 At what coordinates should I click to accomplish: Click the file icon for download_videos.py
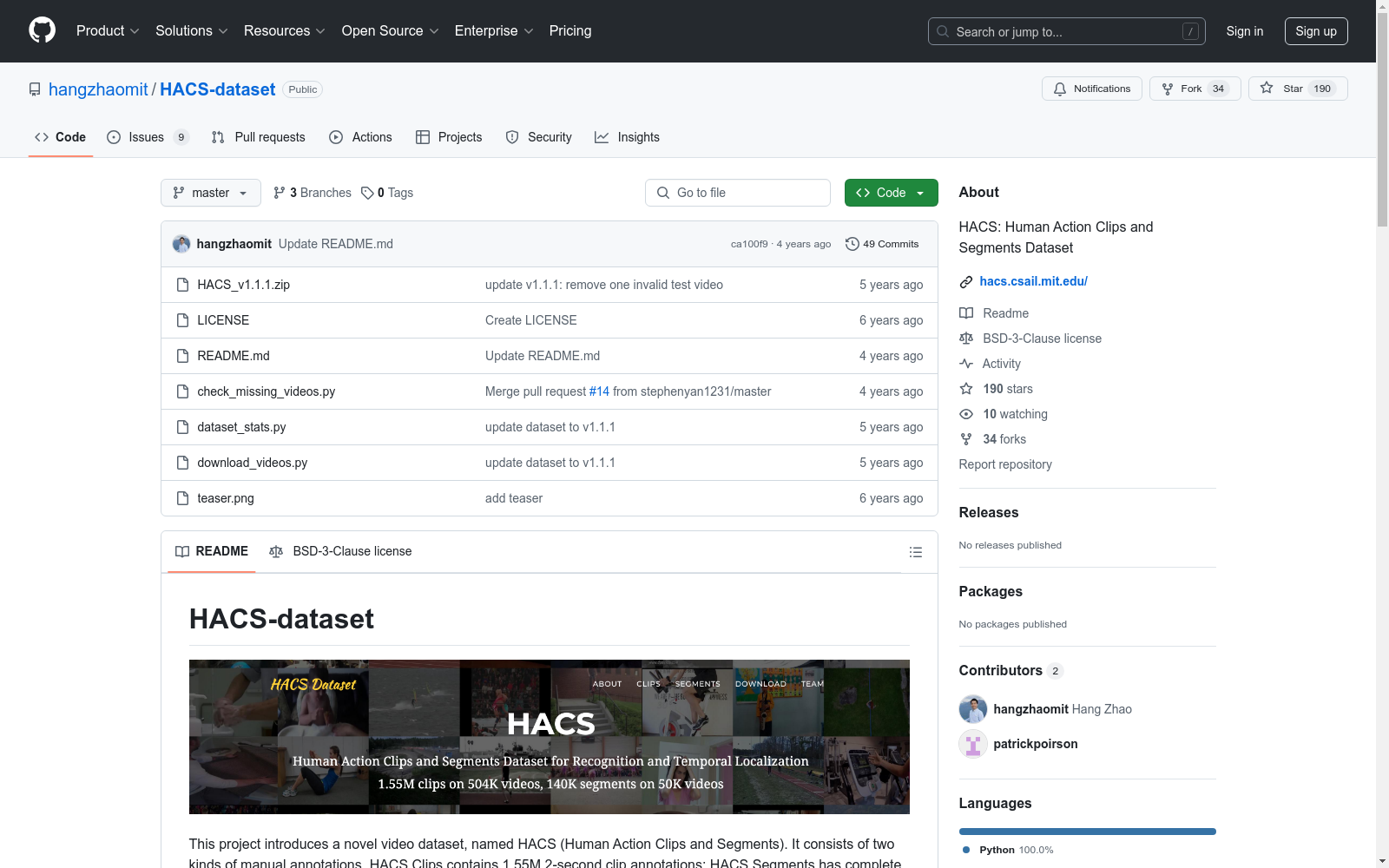[x=182, y=463]
